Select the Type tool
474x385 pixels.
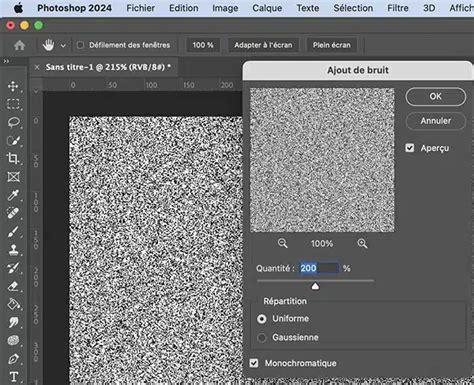pos(13,377)
